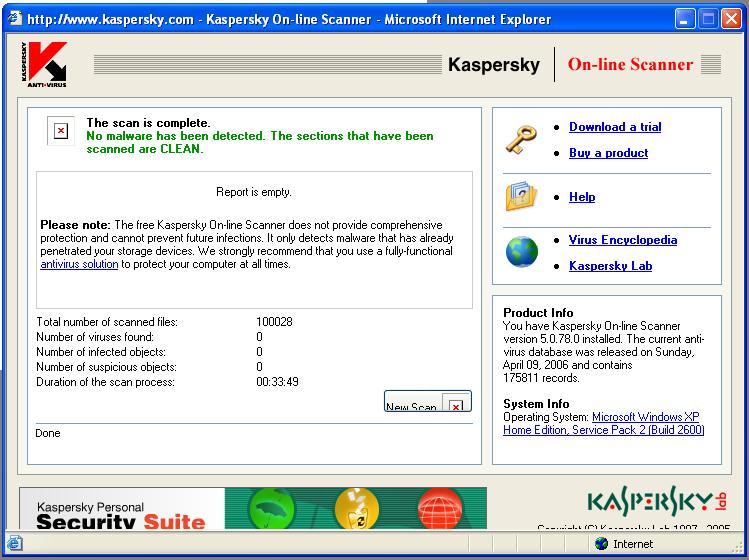The width and height of the screenshot is (749, 560).
Task: Start a New Scan
Action: 428,401
